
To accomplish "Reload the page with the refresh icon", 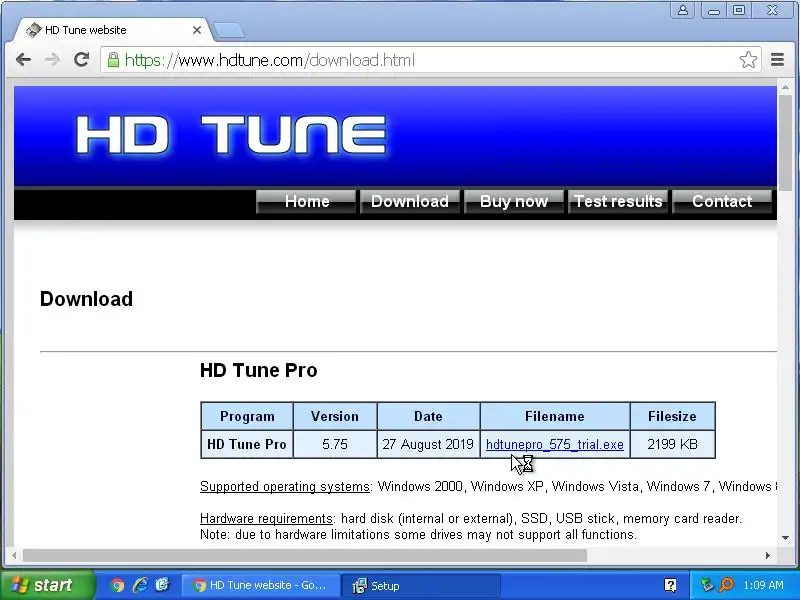I will [82, 60].
